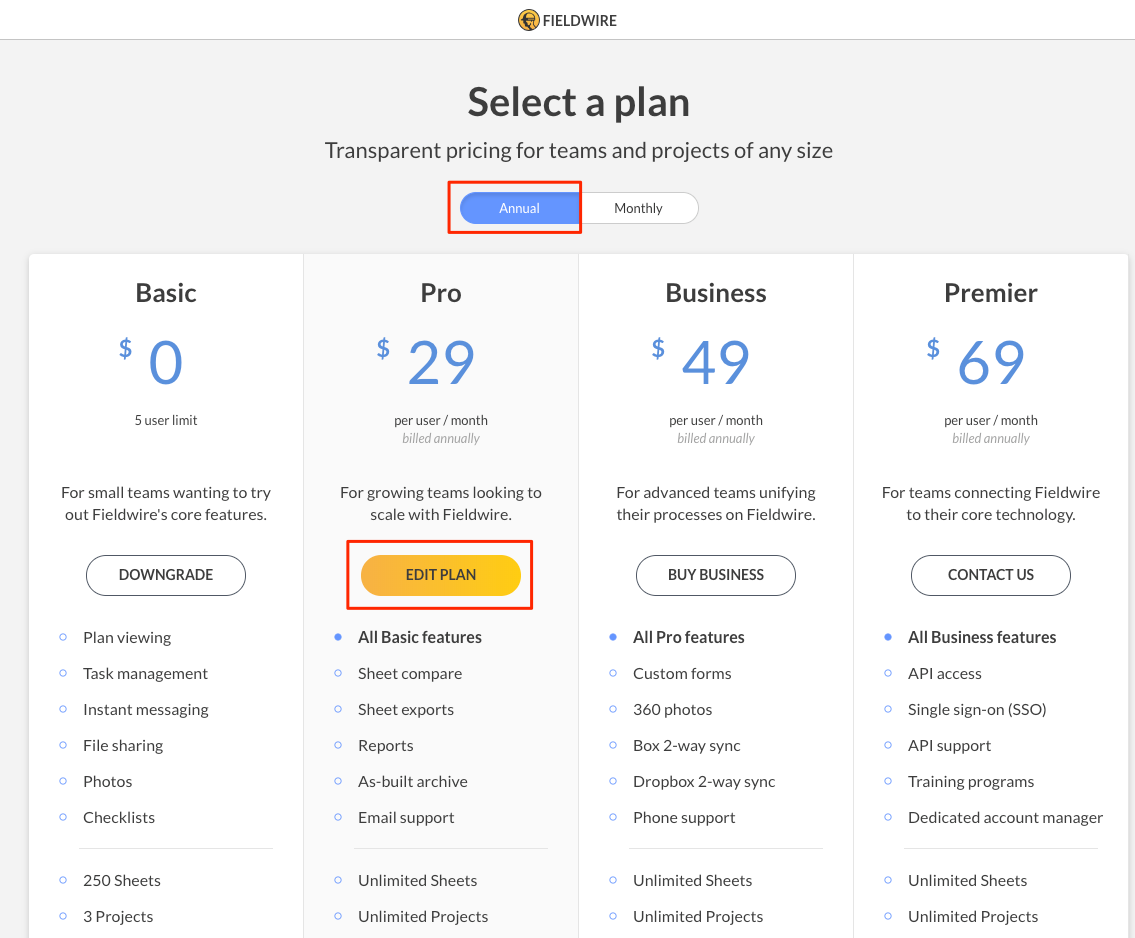Click the Downgrade button on Basic plan
1135x938 pixels.
166,575
